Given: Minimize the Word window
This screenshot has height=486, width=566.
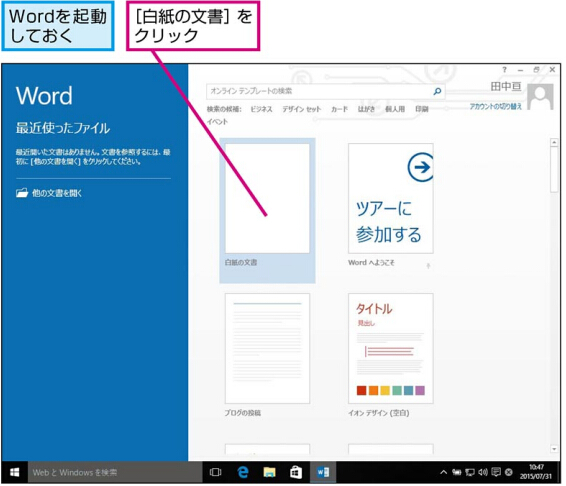Looking at the screenshot, I should click(x=520, y=70).
